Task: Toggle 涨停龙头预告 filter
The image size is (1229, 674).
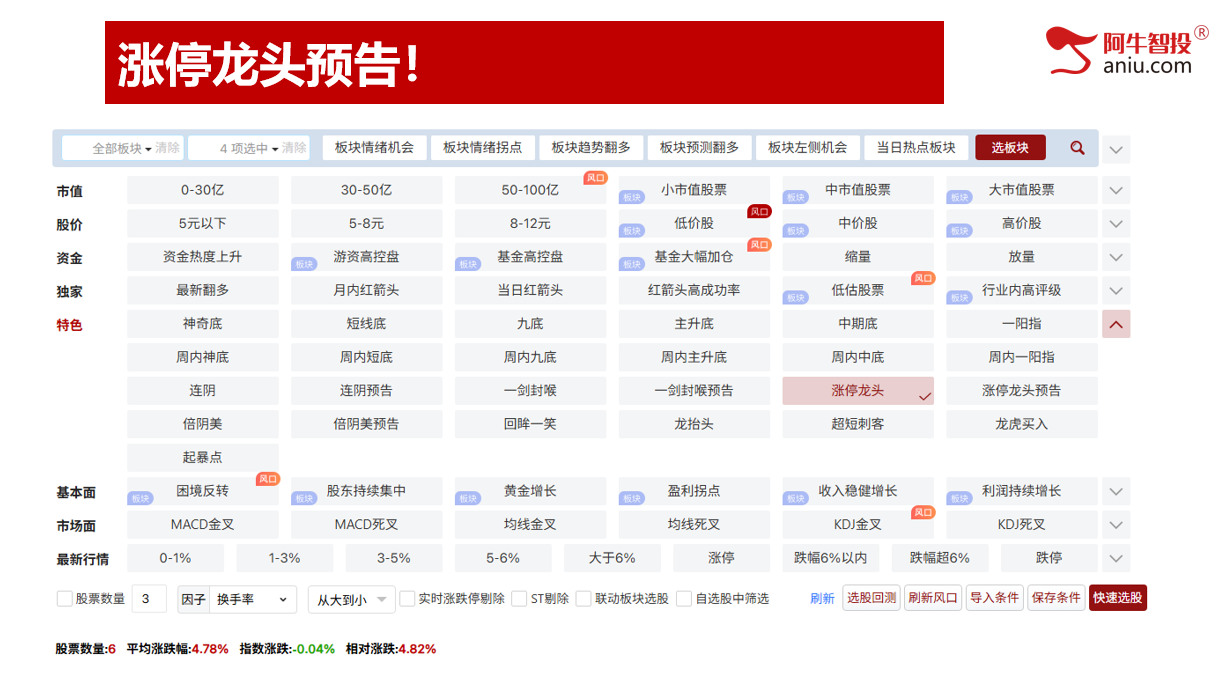Action: 1022,391
